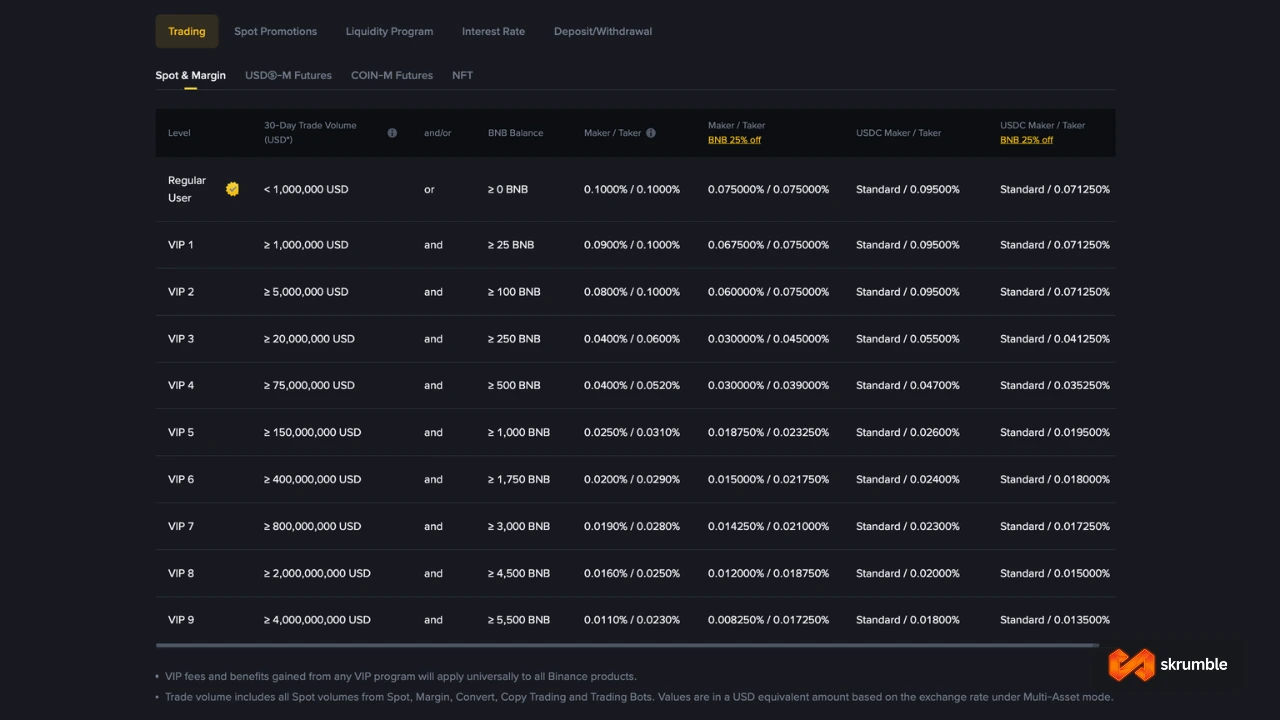This screenshot has height=720, width=1280.
Task: Click the '≥ 1,000 BNB' balance cell
Action: point(519,432)
